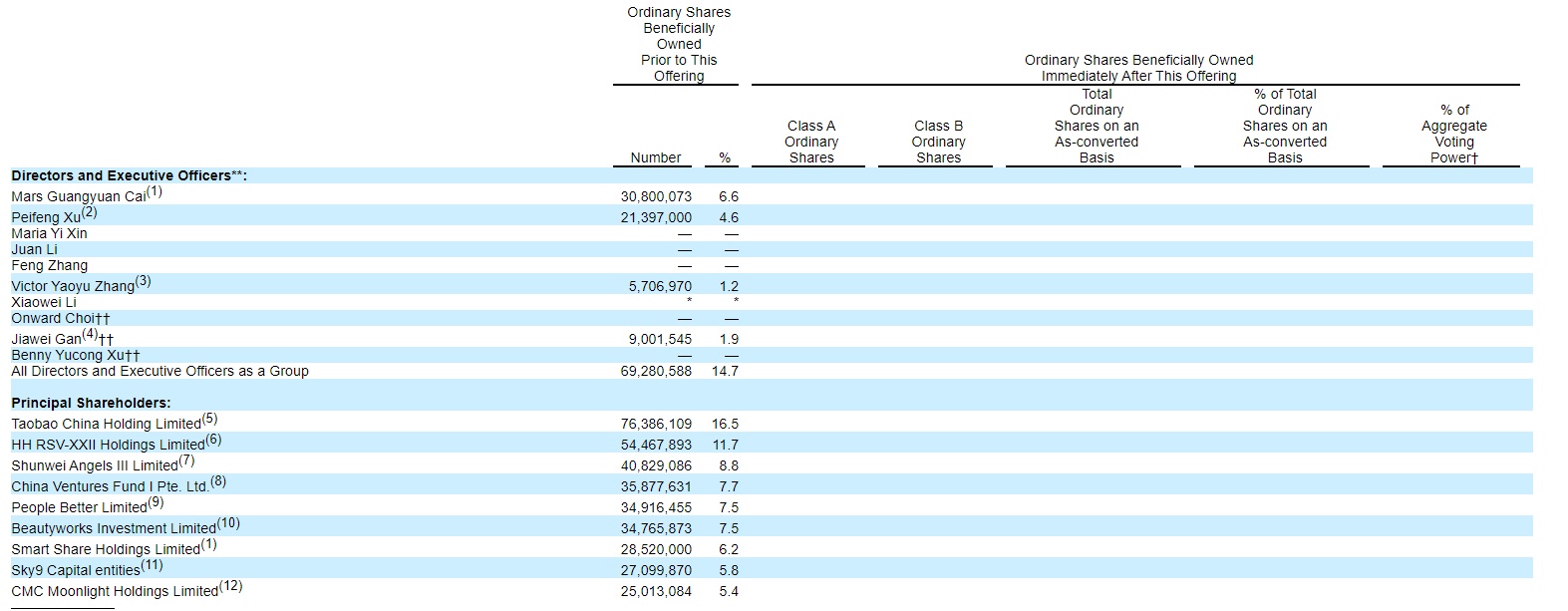
Task: Click the 'Number' column header
Action: [655, 157]
